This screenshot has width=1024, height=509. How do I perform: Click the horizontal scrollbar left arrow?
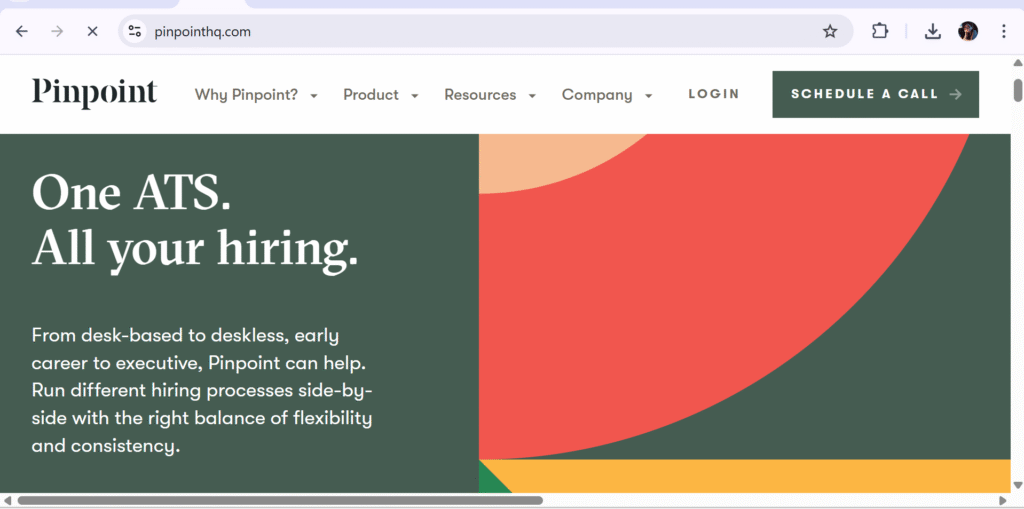(7, 501)
